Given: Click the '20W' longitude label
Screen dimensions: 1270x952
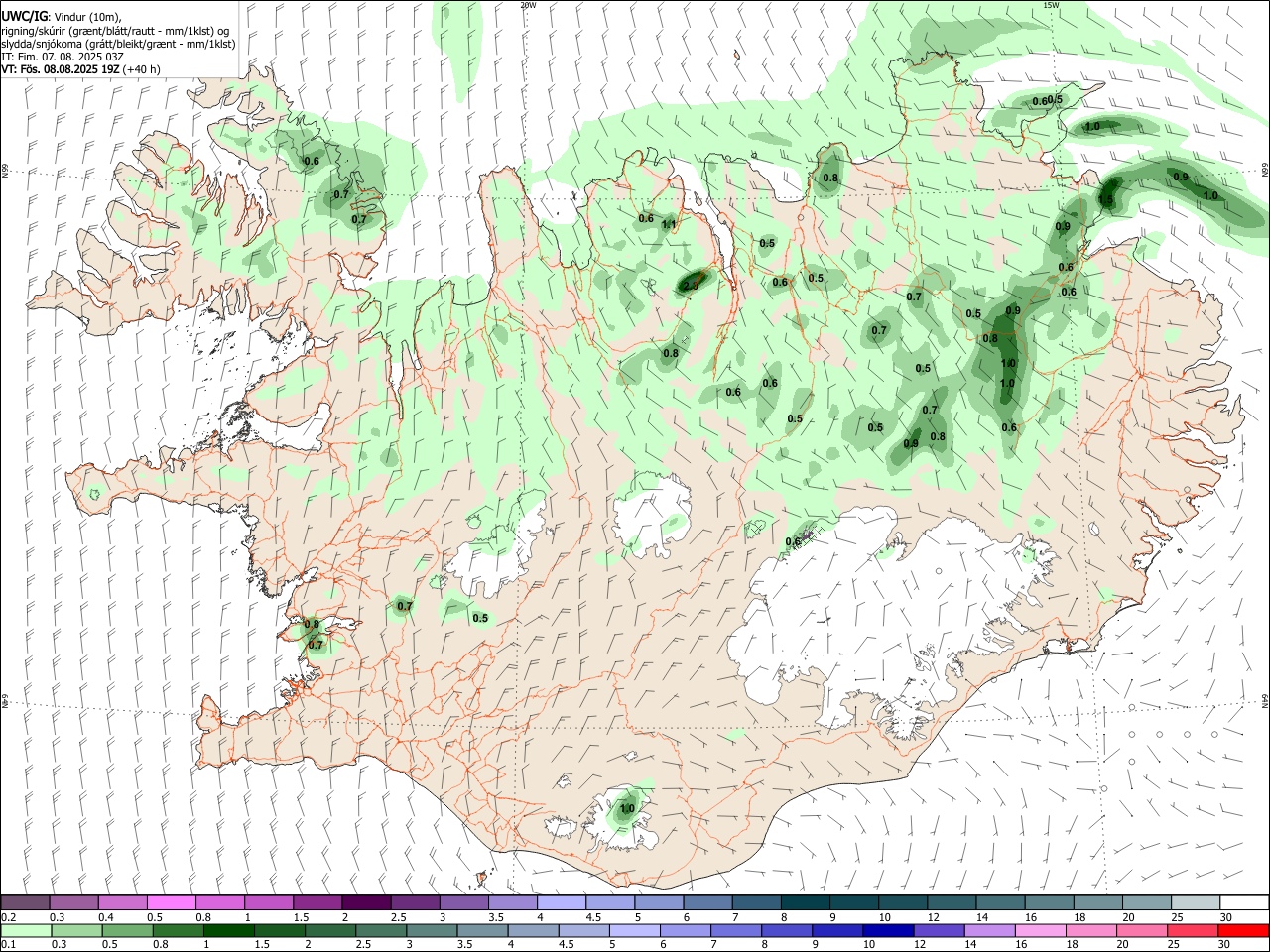Looking at the screenshot, I should 528,5.
